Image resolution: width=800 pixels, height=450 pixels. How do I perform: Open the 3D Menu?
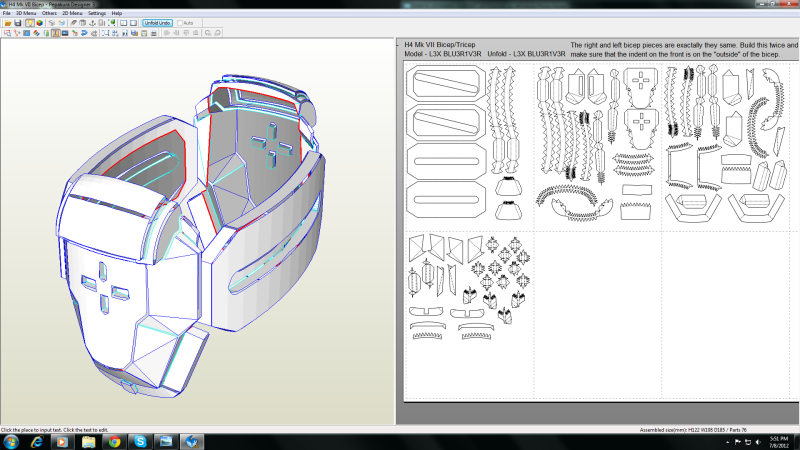26,13
